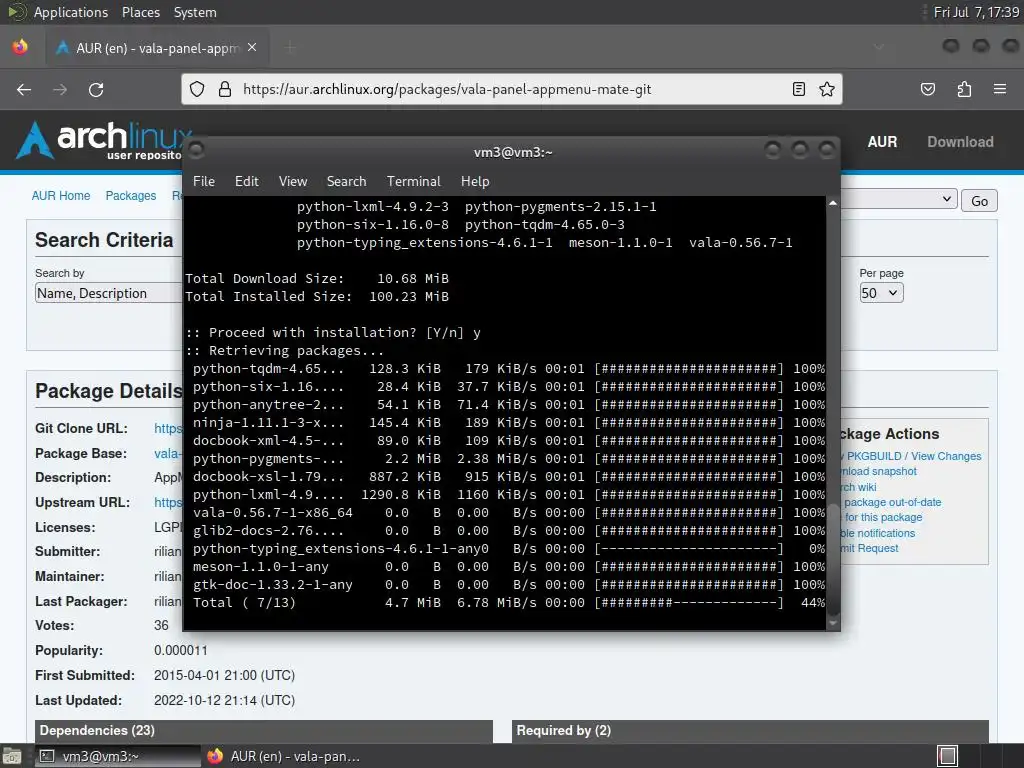The image size is (1024, 768).
Task: Click Download in the Arch site header
Action: pos(960,142)
